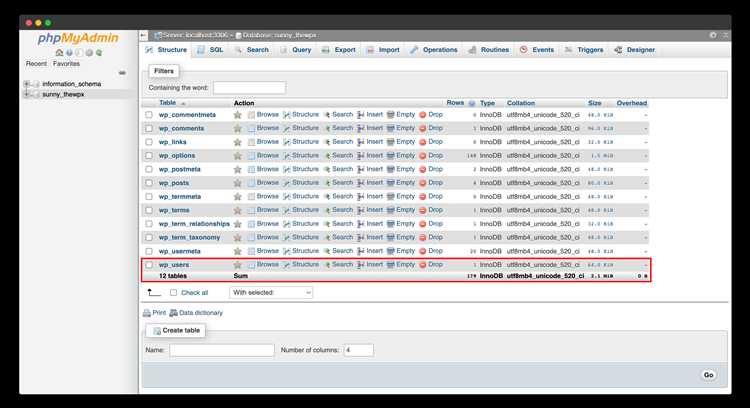Screen dimensions: 750x408
Task: Open the Designer tab
Action: click(x=635, y=50)
